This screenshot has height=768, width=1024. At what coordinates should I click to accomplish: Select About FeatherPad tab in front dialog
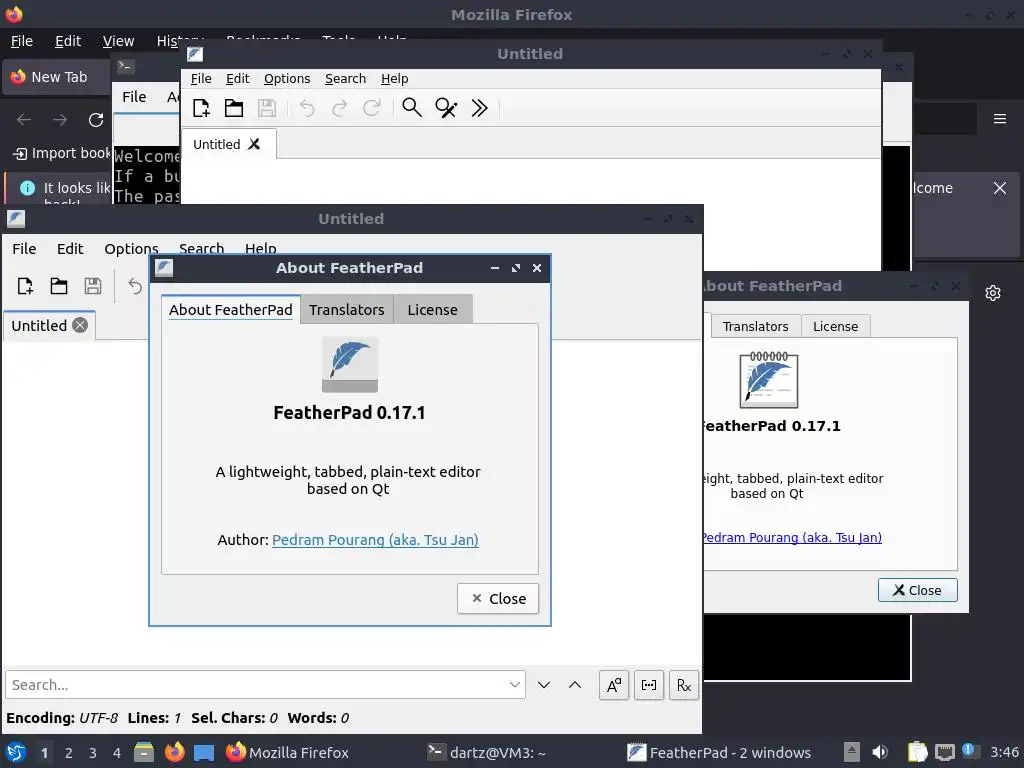coord(231,310)
